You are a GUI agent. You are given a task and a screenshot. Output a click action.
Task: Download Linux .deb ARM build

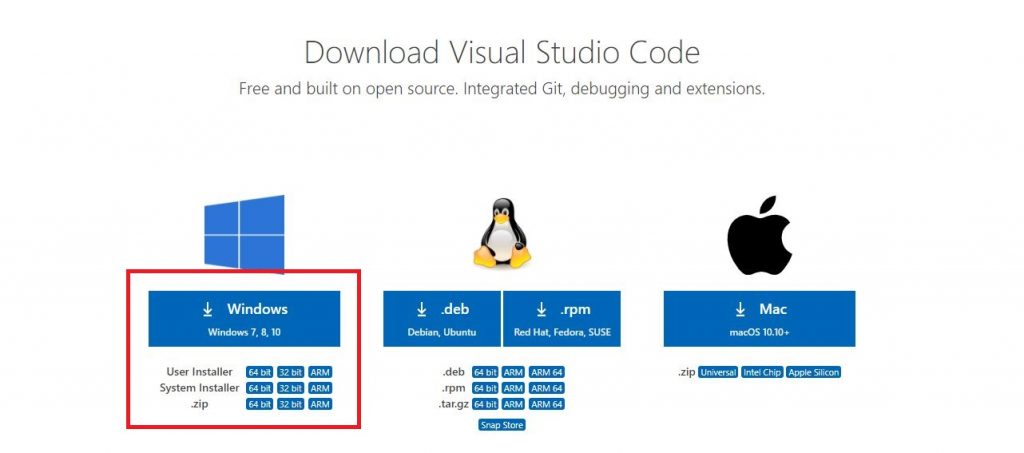coord(513,373)
